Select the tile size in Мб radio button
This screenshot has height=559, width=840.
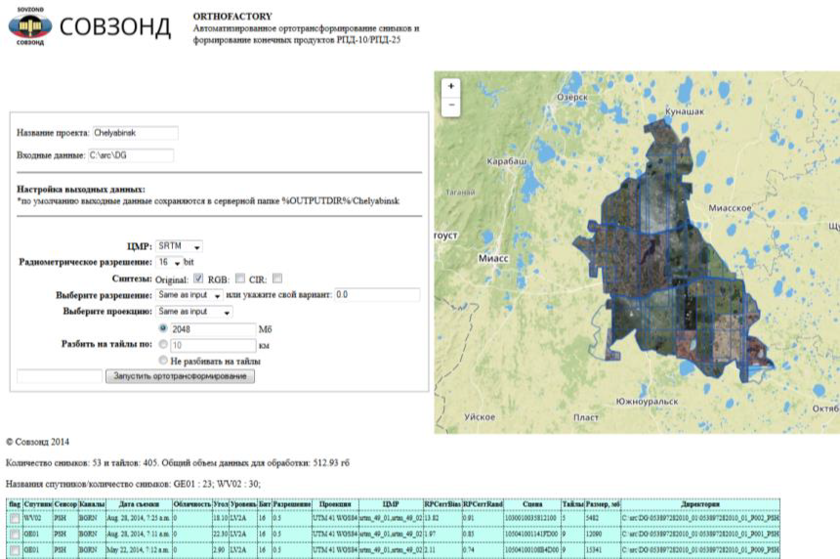click(x=164, y=328)
